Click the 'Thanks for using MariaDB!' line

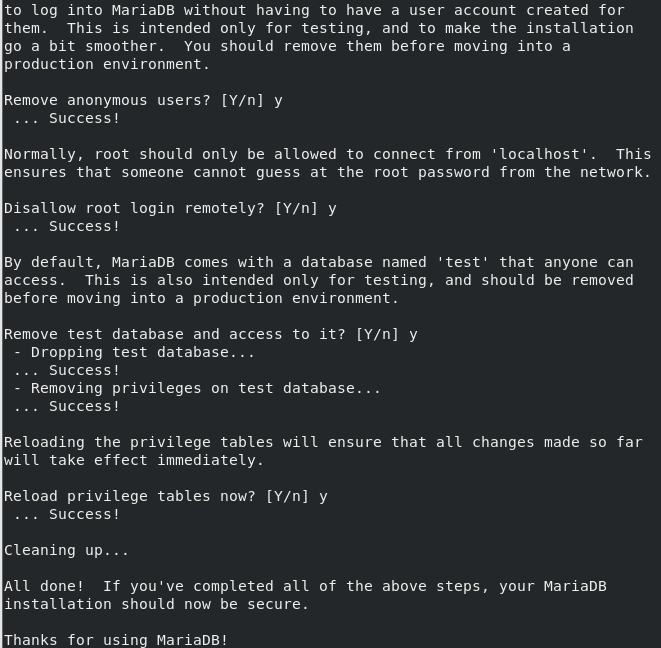(x=116, y=640)
